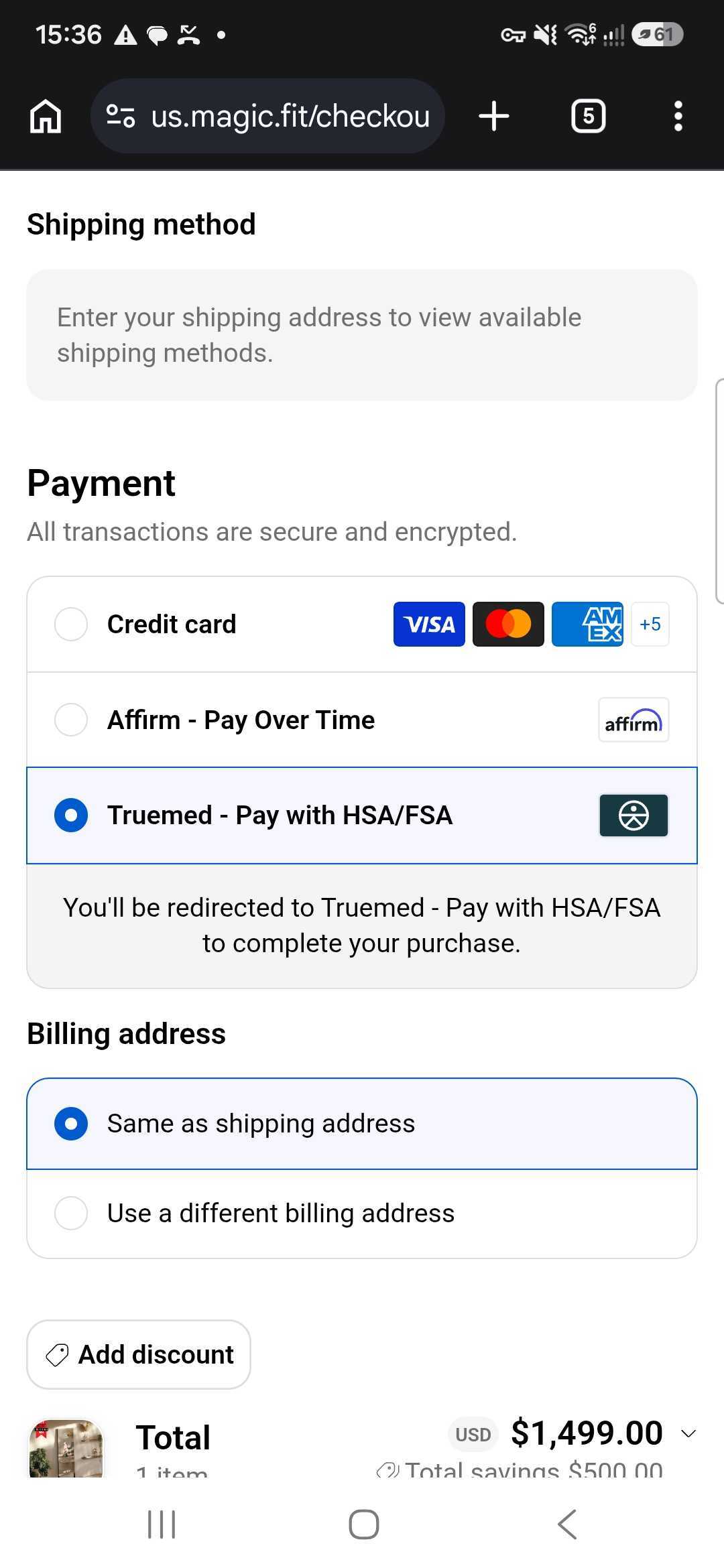Screen dimensions: 724x1568
Task: Expand the order total summary chevron
Action: pos(688,1433)
